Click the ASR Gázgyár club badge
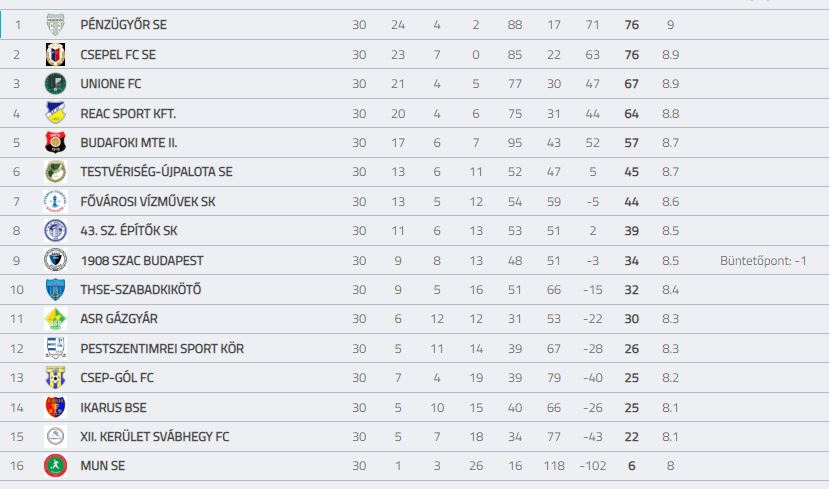Viewport: 829px width, 489px height. pyautogui.click(x=55, y=319)
